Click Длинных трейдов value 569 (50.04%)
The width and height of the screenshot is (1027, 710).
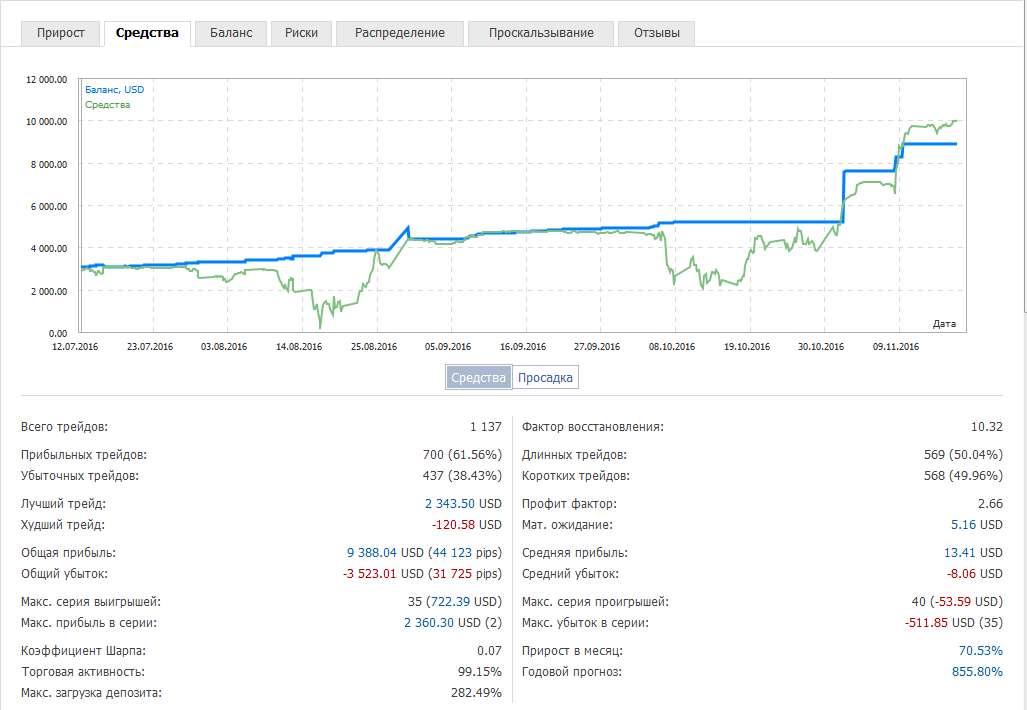(963, 455)
